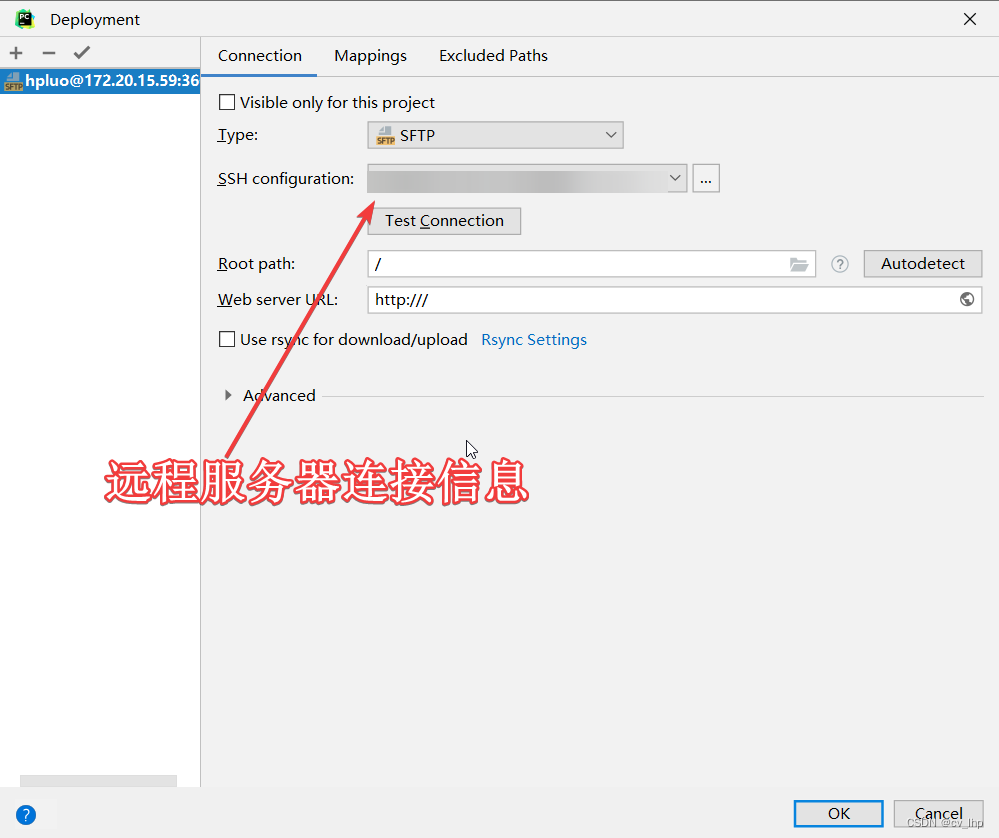
Task: Switch to the Excluded Paths tab
Action: coord(492,55)
